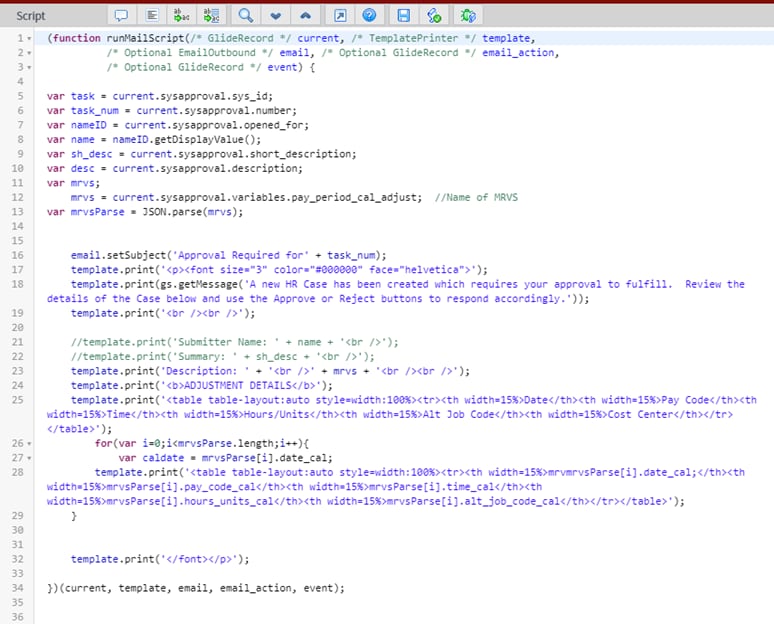Click the commented 'Submitter Name' line
The image size is (774, 624).
pos(234,342)
